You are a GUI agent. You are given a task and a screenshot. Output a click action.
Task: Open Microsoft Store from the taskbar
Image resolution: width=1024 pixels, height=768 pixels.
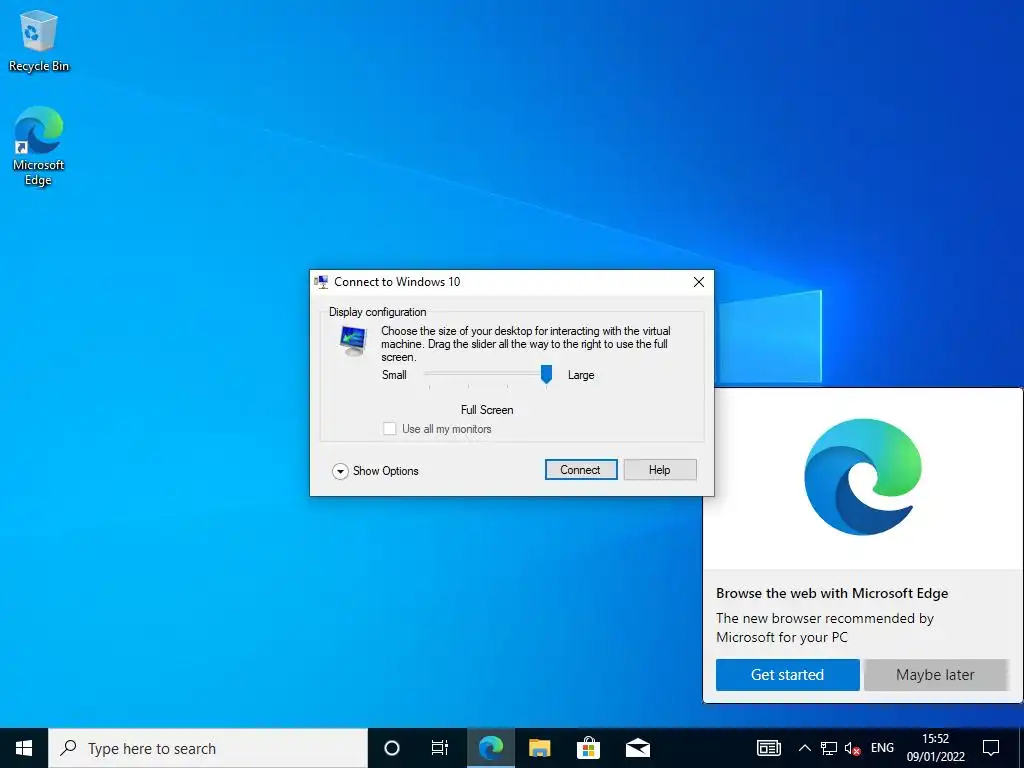point(588,748)
